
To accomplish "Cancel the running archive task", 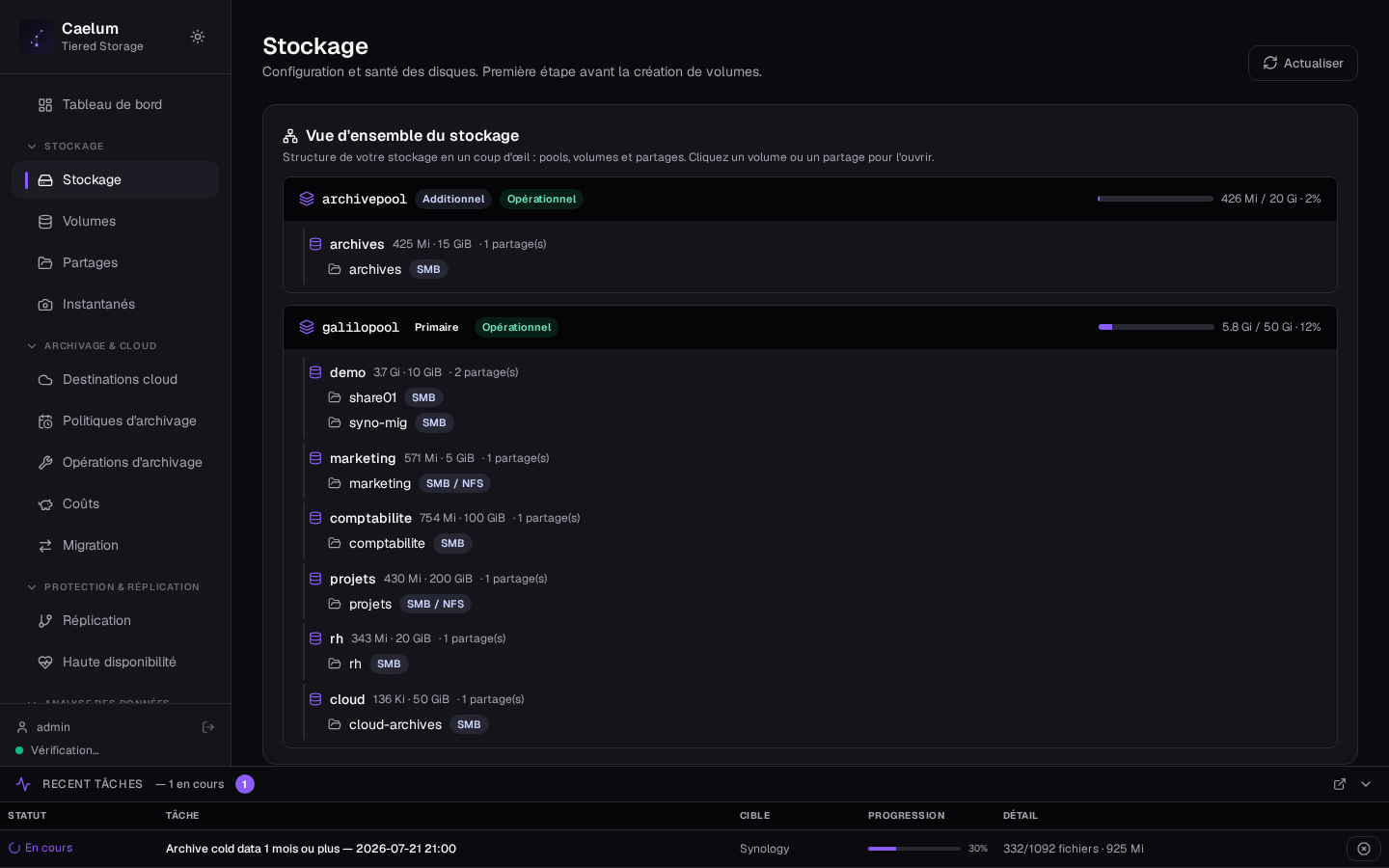I will [x=1364, y=849].
